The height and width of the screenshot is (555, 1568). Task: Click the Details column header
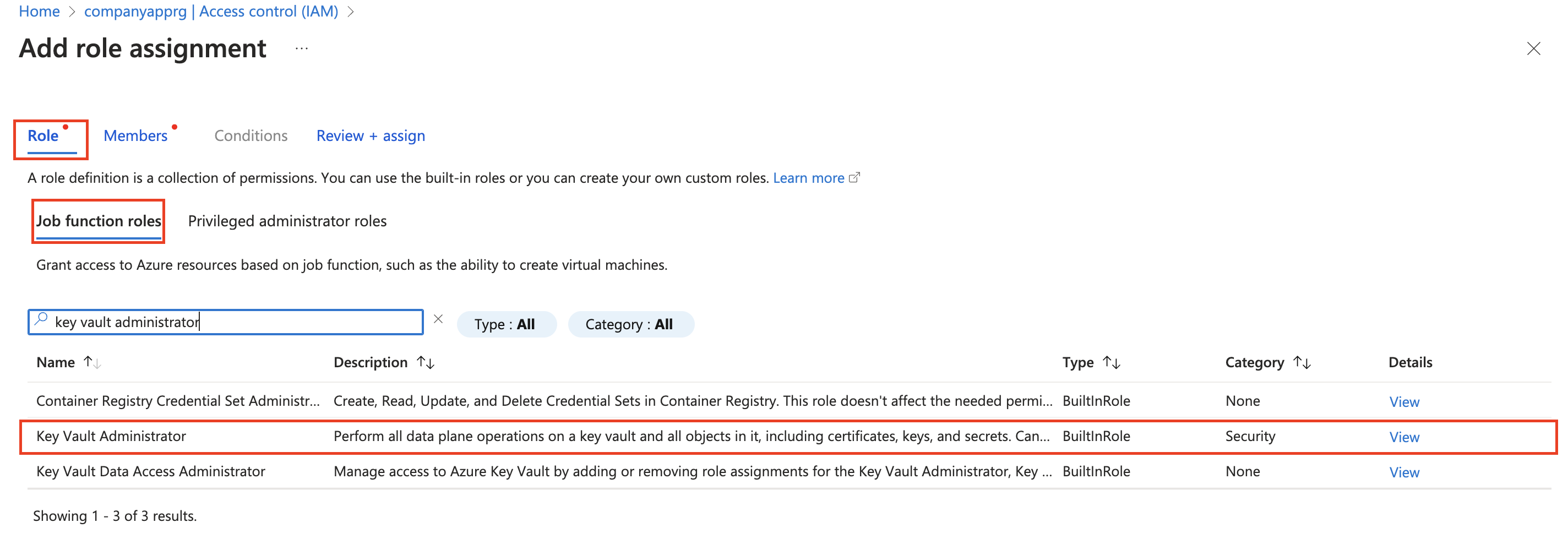click(x=1410, y=363)
